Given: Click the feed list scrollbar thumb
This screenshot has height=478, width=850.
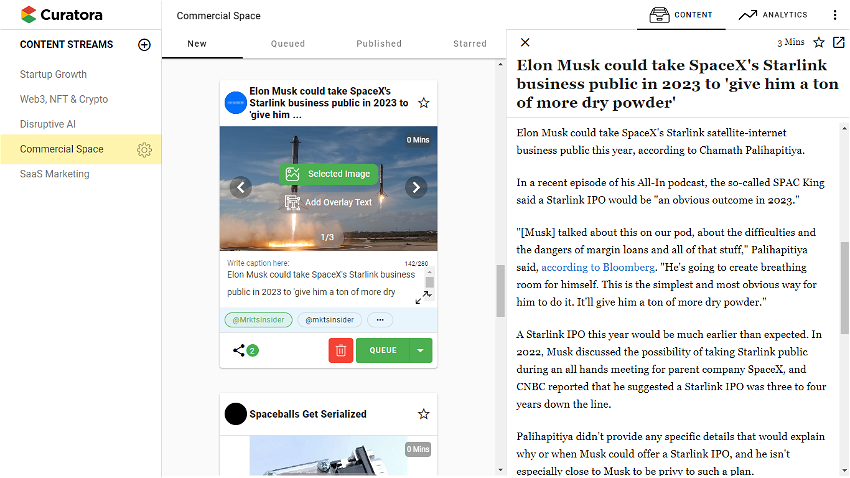Looking at the screenshot, I should (x=500, y=290).
